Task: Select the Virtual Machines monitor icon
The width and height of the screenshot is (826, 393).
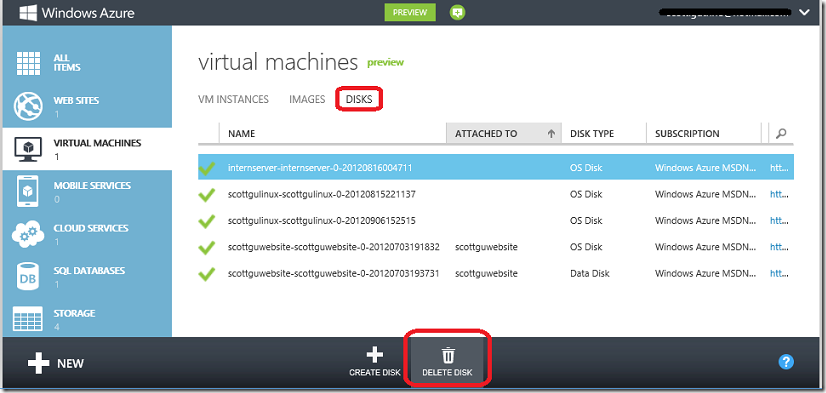Action: pyautogui.click(x=29, y=149)
